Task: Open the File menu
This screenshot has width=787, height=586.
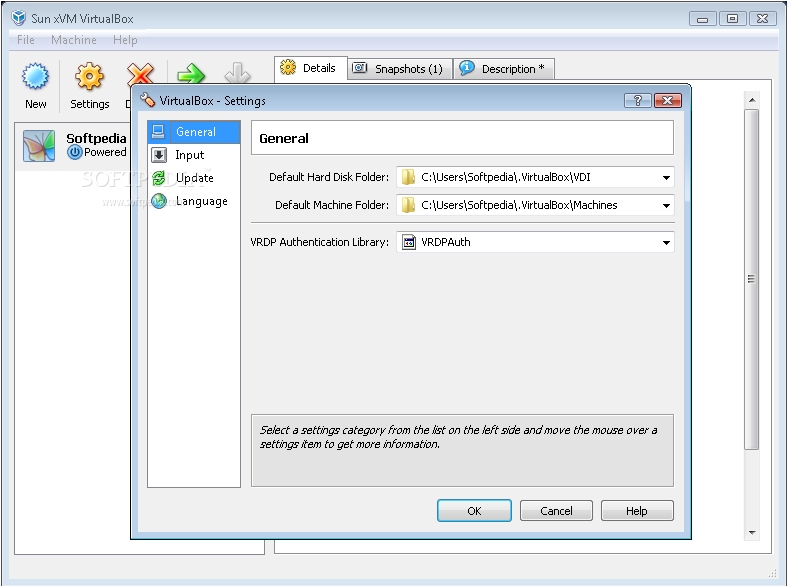Action: 26,40
